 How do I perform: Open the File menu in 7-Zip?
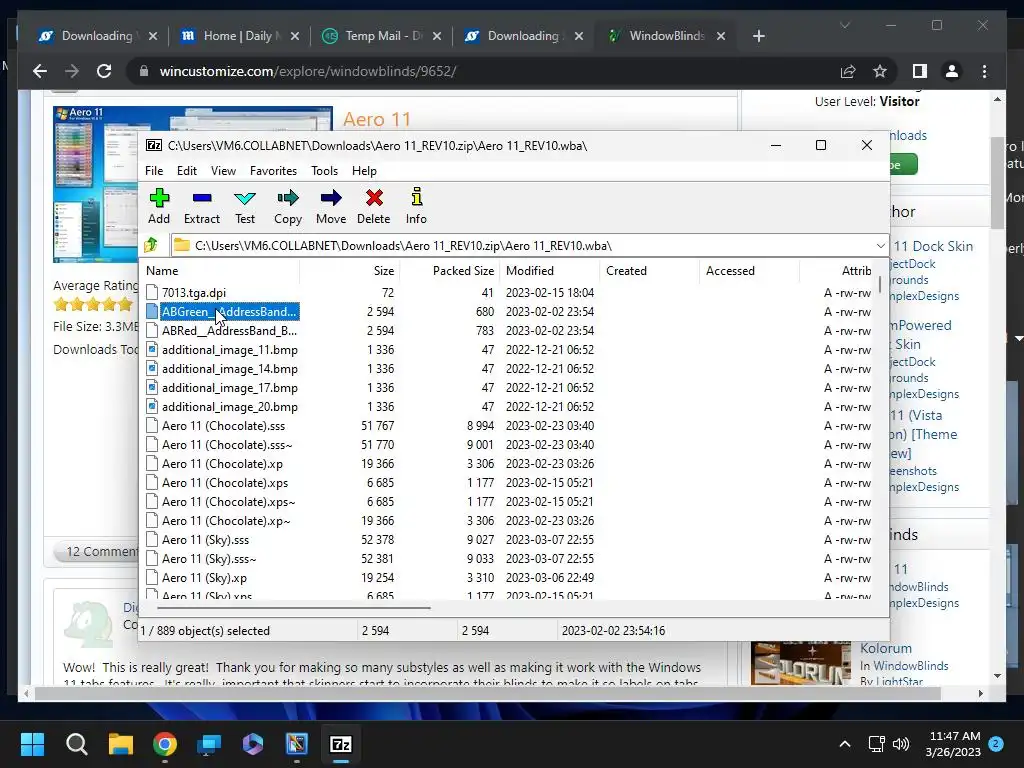pos(154,170)
